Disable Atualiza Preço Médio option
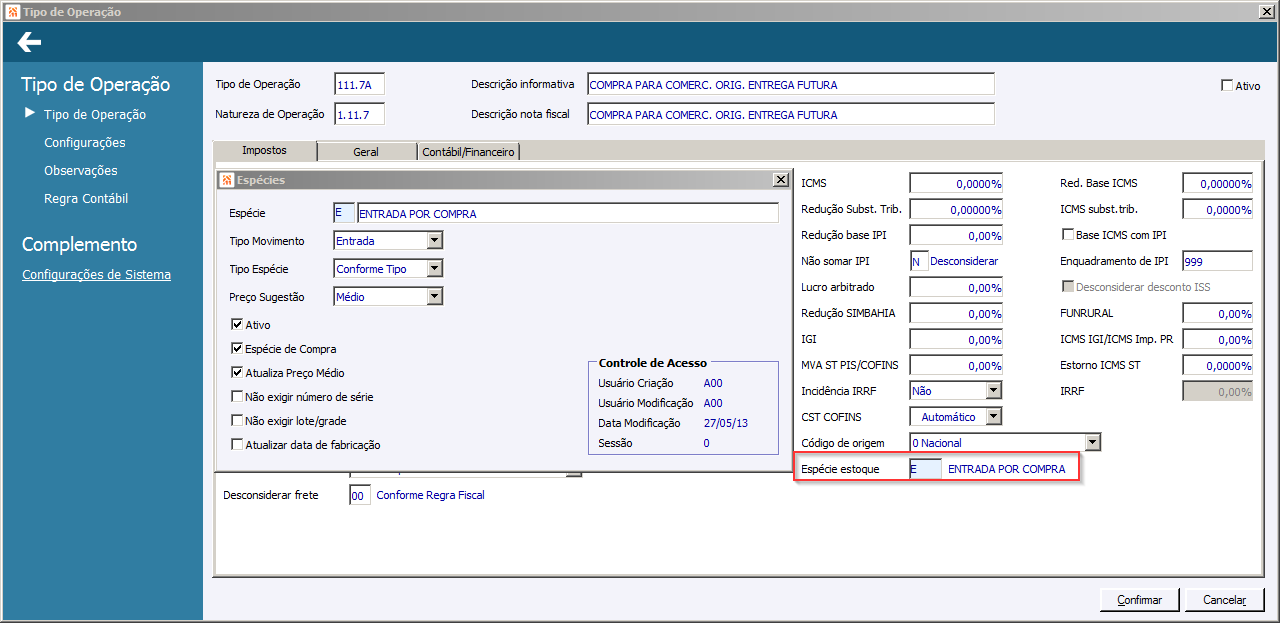1280x623 pixels. tap(237, 373)
